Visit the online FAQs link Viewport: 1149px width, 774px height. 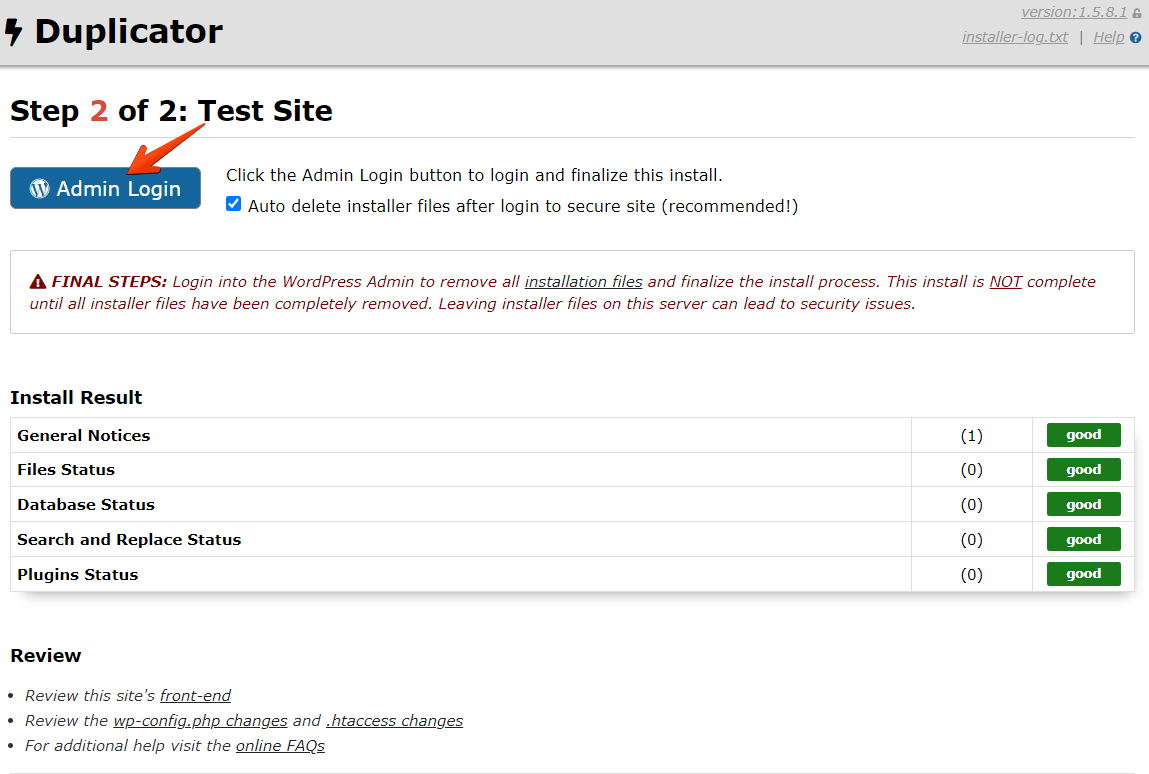click(280, 745)
